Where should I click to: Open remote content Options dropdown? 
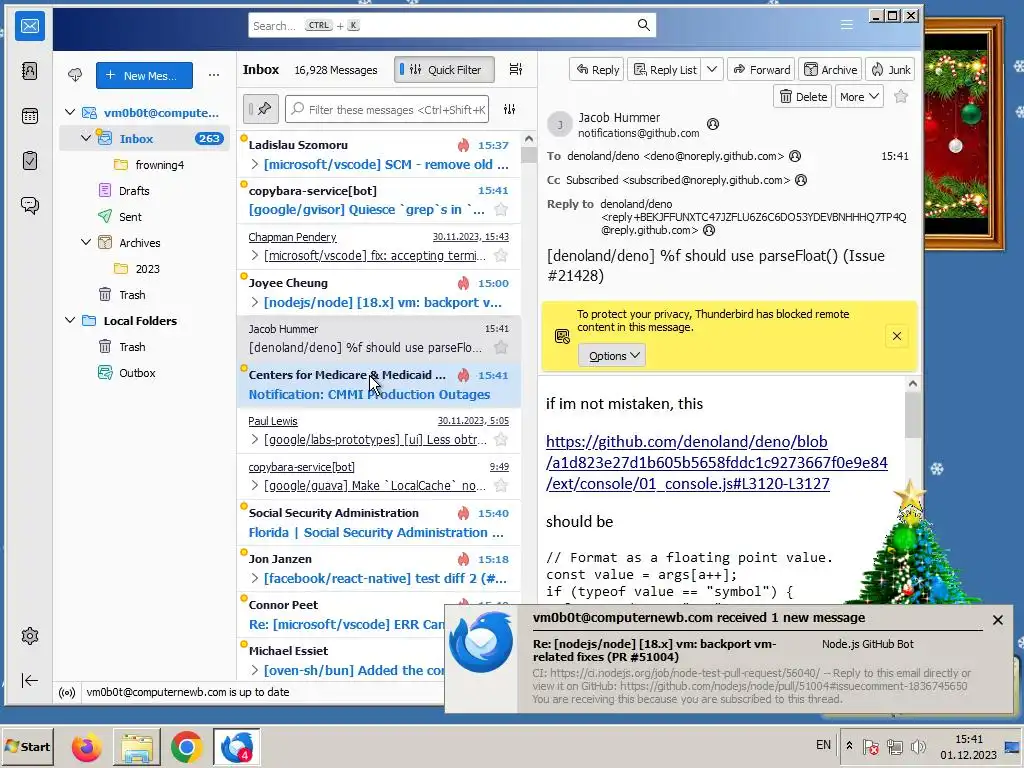[612, 355]
